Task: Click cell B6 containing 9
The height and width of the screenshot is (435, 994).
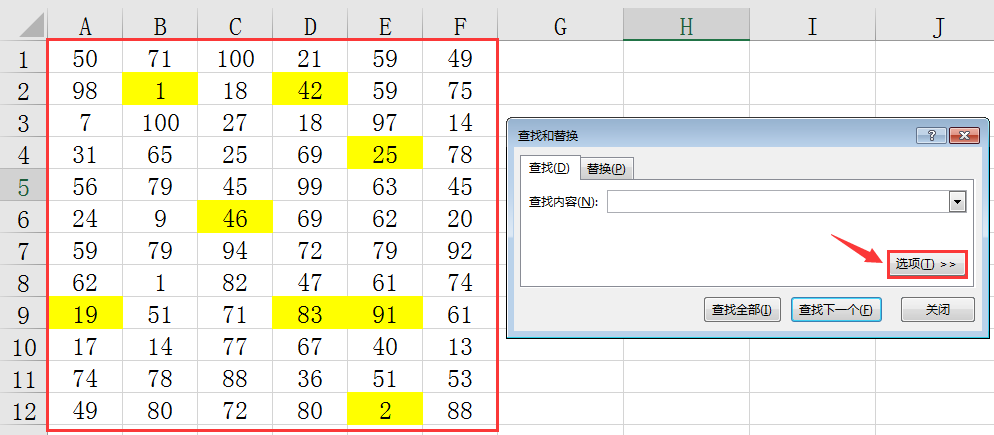Action: pyautogui.click(x=160, y=219)
